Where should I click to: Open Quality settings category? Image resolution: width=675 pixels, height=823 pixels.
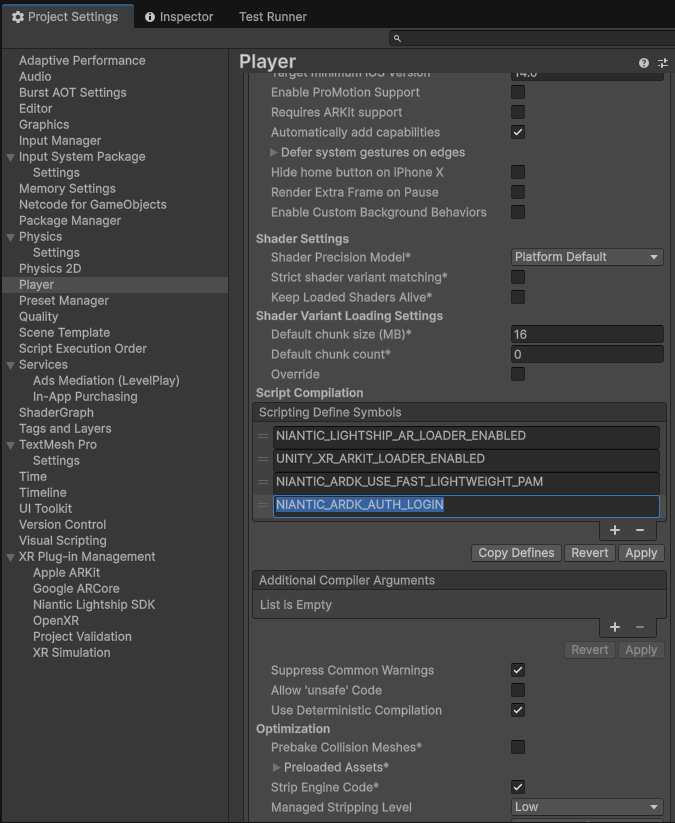click(x=38, y=316)
